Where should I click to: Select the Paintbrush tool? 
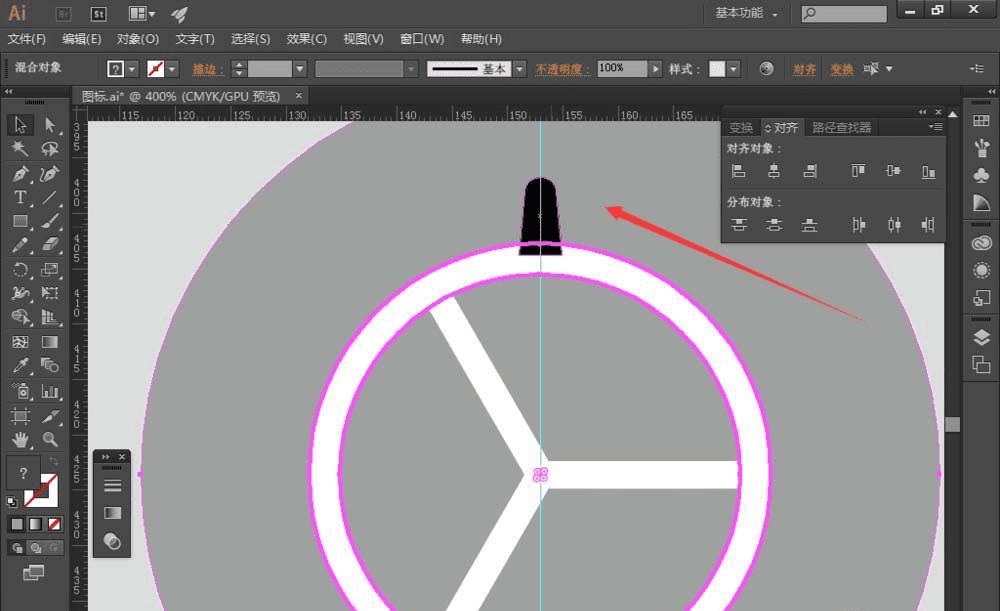50,221
